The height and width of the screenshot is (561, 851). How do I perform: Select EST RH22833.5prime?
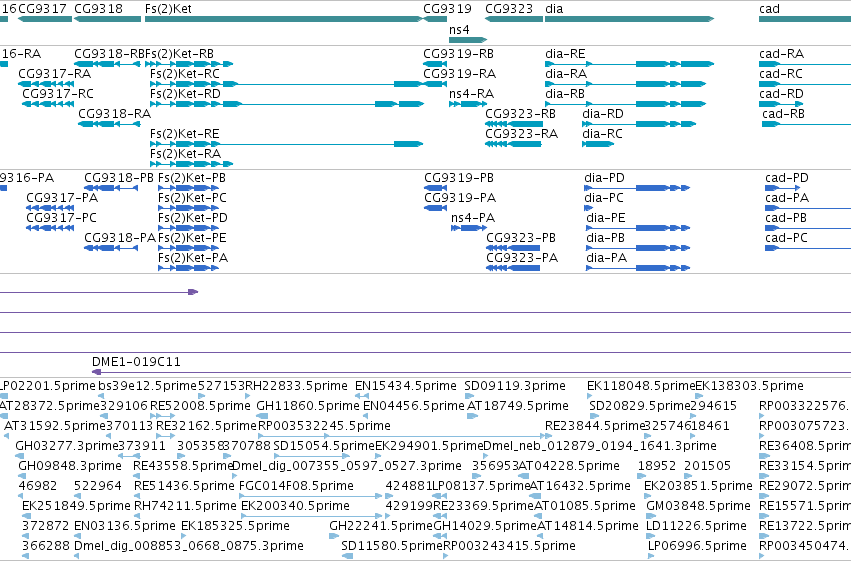click(296, 386)
